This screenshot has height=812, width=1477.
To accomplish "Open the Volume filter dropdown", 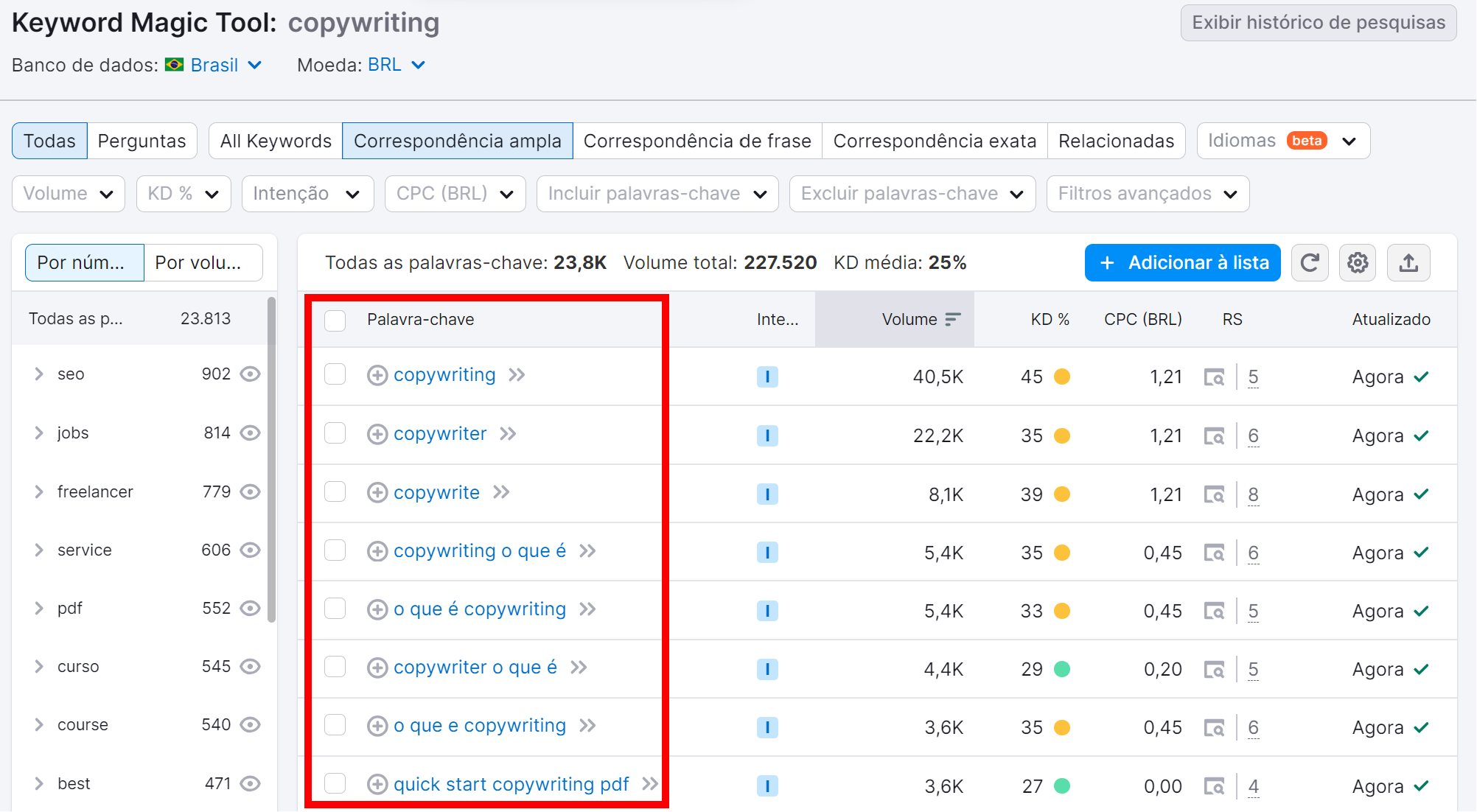I will coord(69,194).
